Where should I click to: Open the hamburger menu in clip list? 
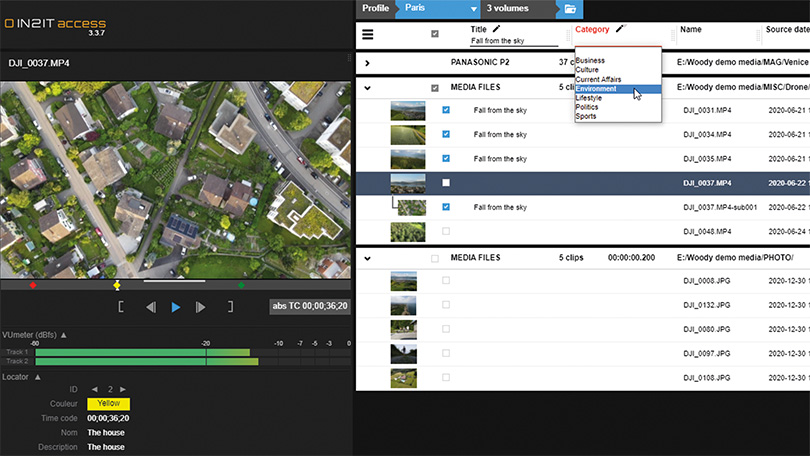[367, 35]
